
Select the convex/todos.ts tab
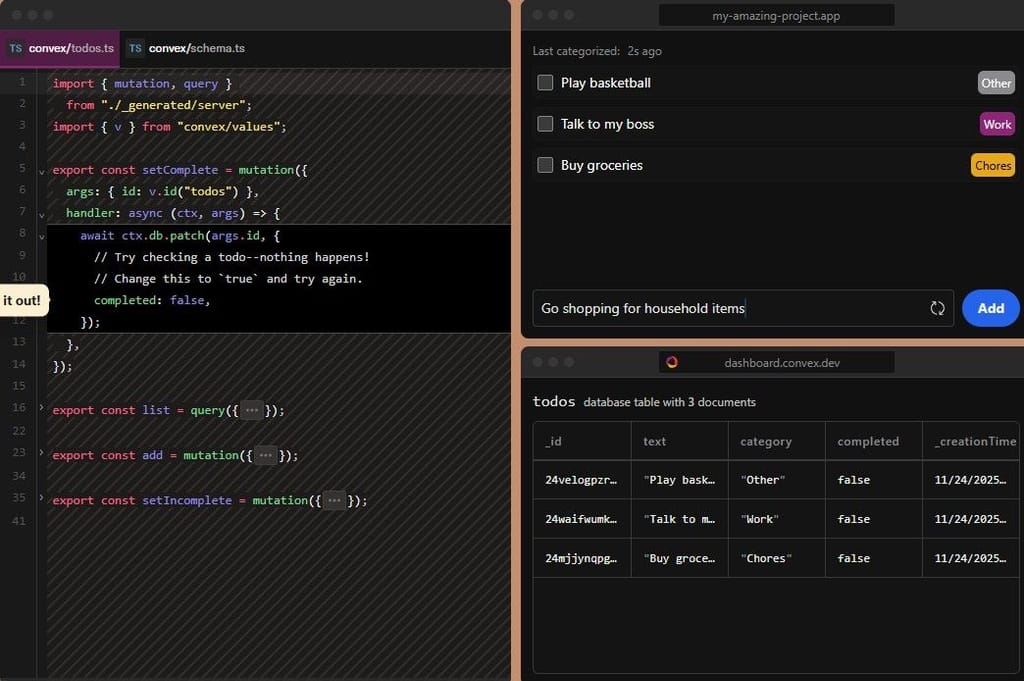(x=70, y=48)
